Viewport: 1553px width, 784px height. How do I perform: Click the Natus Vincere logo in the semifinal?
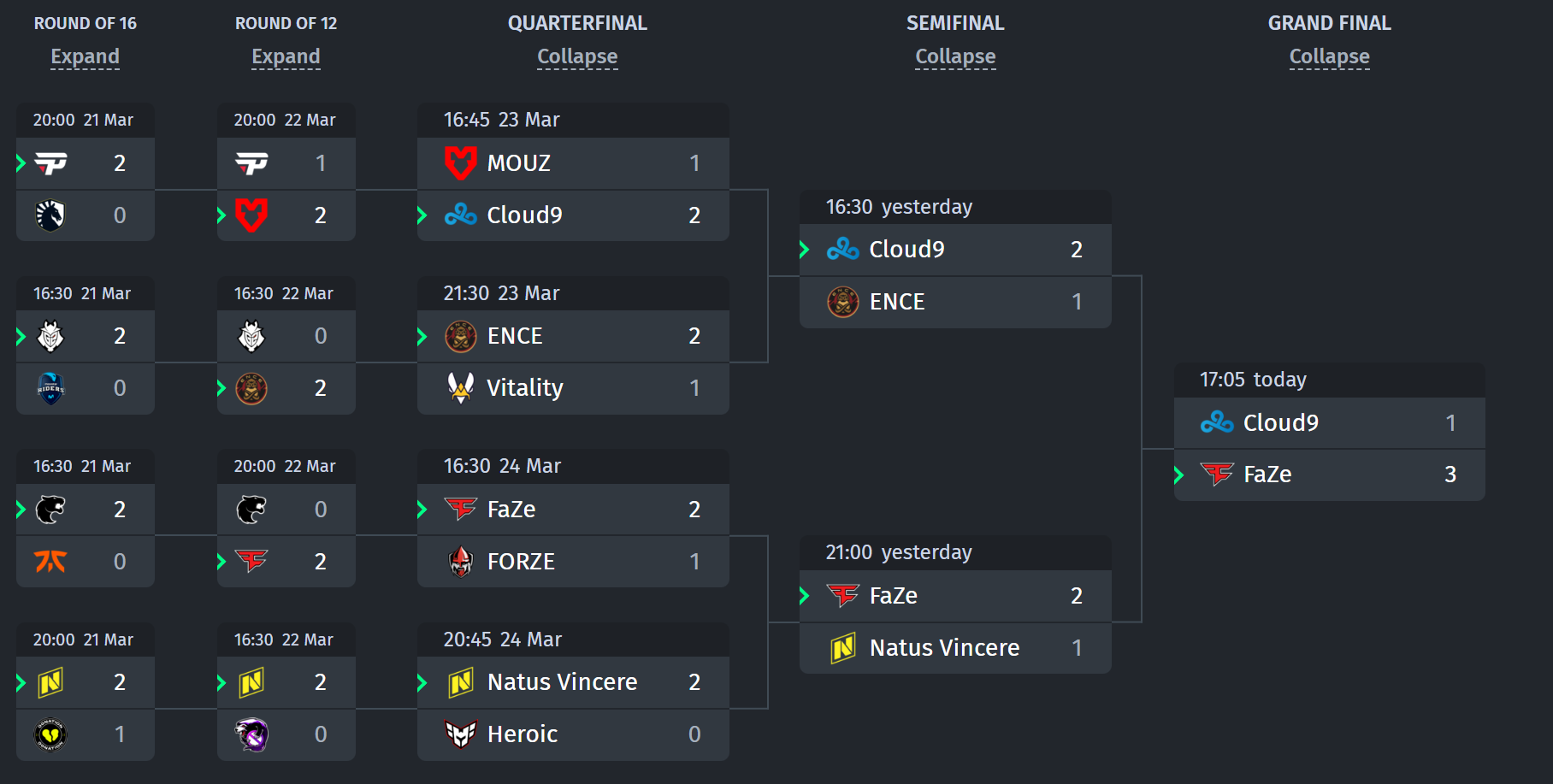842,648
